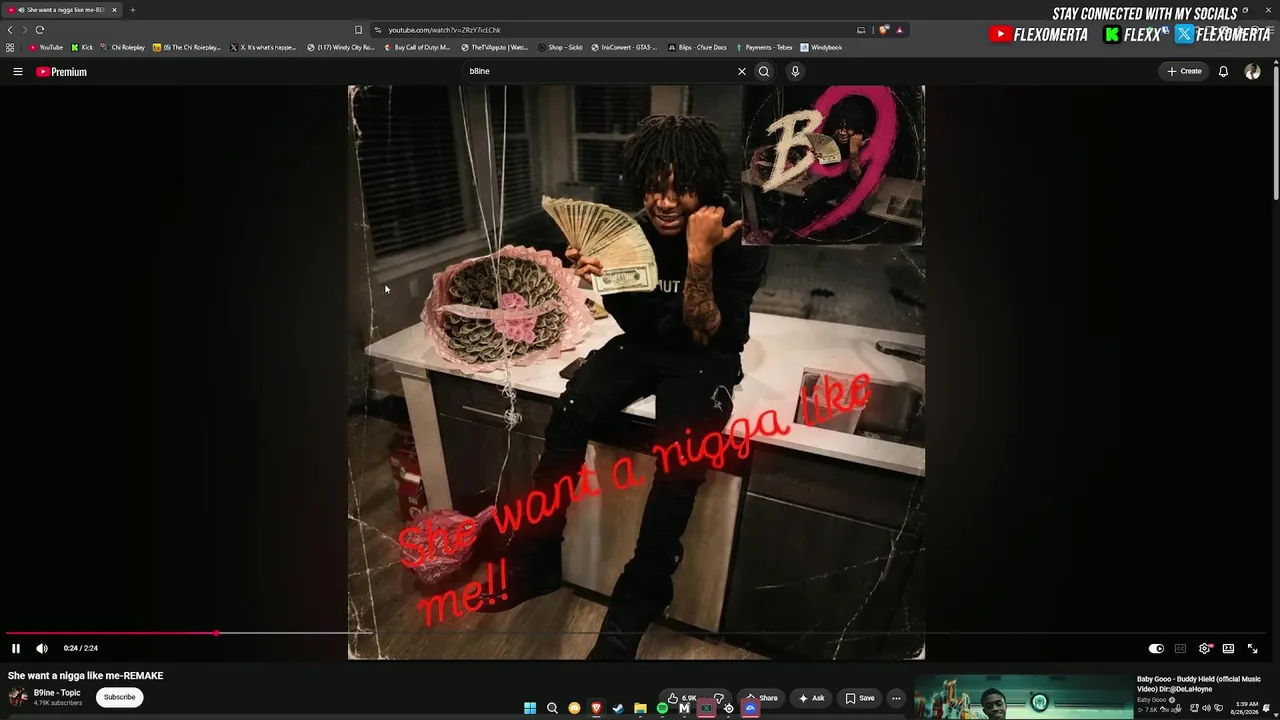The width and height of the screenshot is (1280, 720).
Task: Open Steam from the taskbar
Action: (618, 708)
